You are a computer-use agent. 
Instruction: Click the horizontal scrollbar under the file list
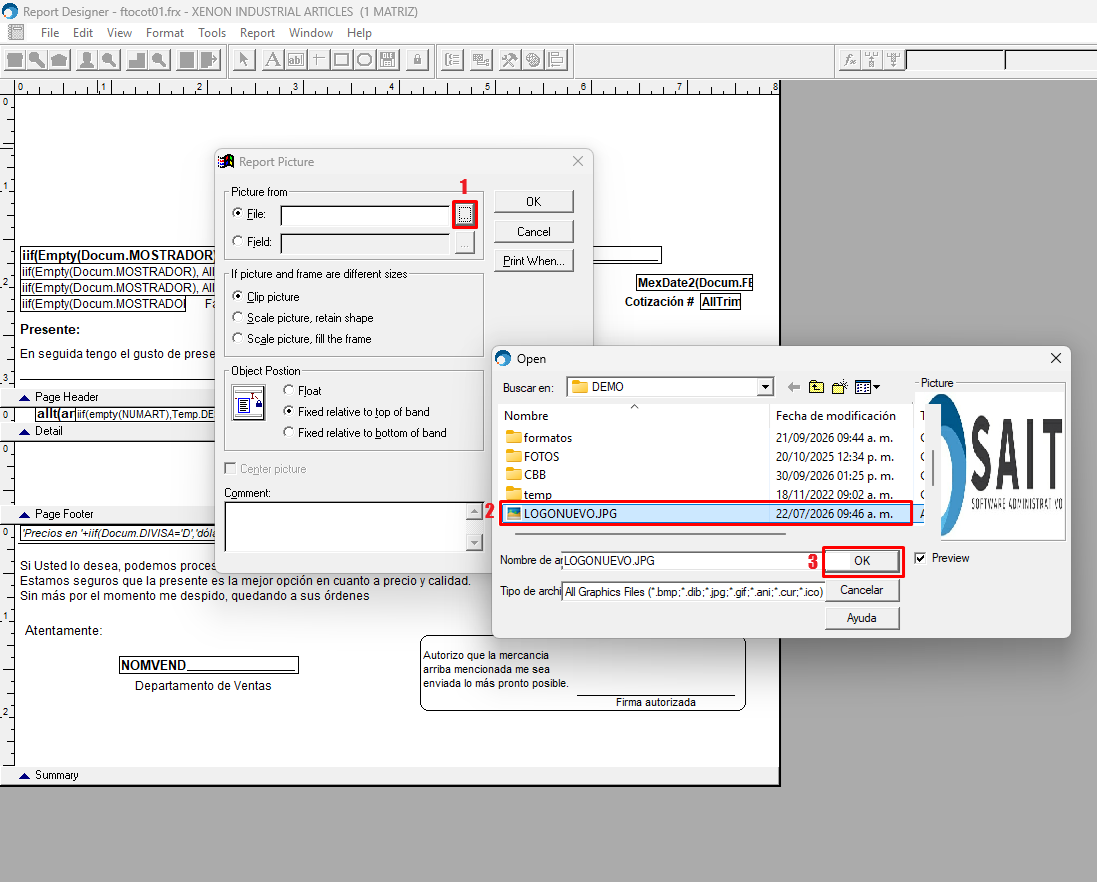pos(650,534)
